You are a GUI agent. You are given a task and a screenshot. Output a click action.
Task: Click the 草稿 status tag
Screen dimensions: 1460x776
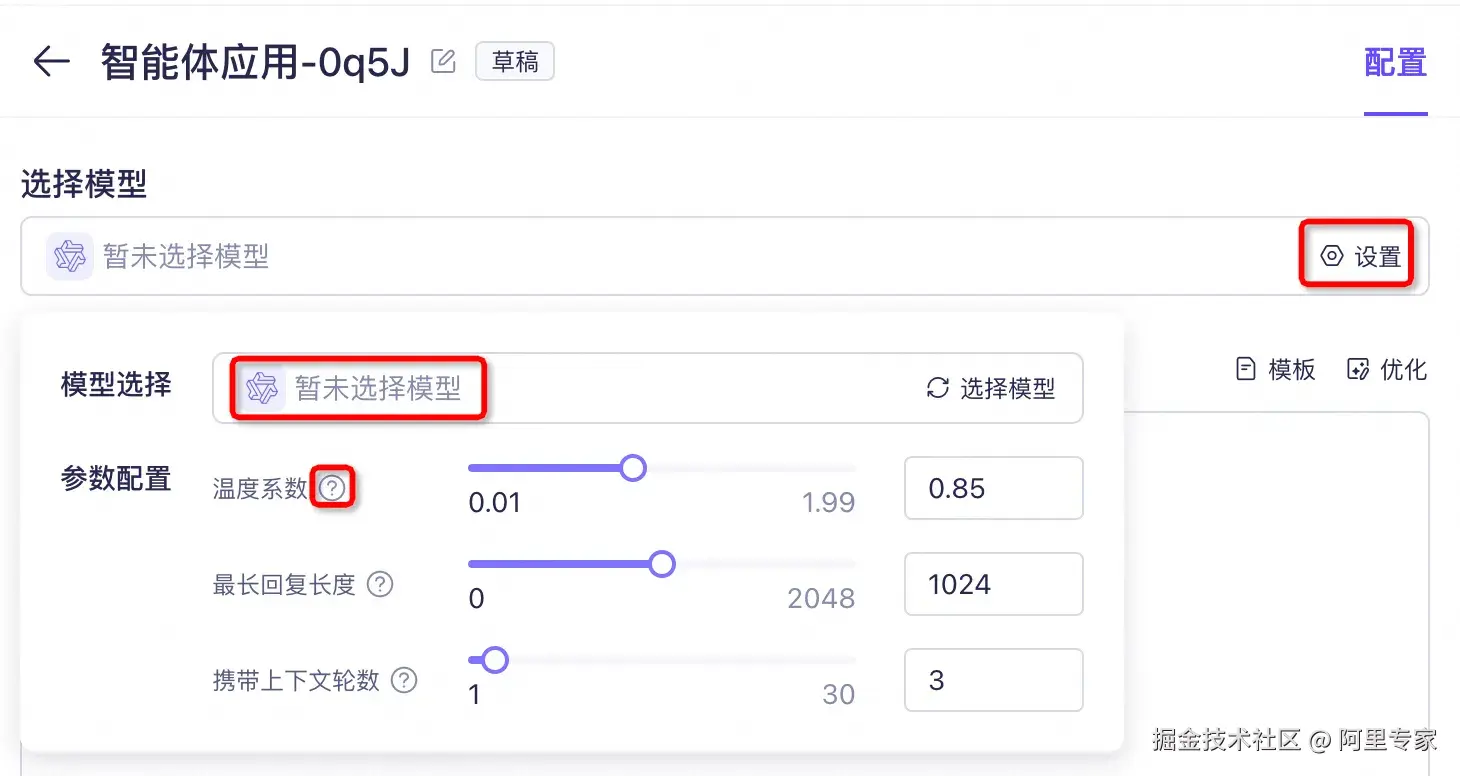tap(515, 62)
